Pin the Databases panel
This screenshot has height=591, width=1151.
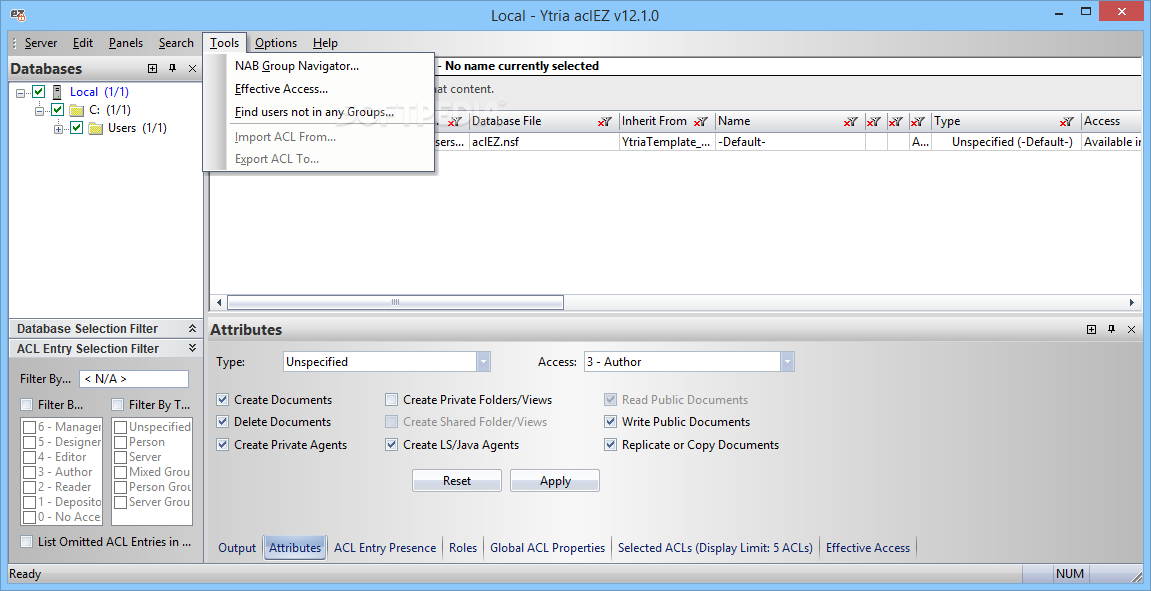coord(173,68)
